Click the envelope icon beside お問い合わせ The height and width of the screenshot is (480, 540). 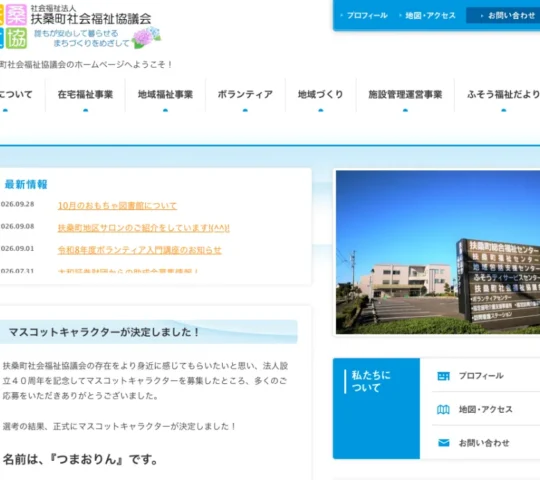coord(444,443)
